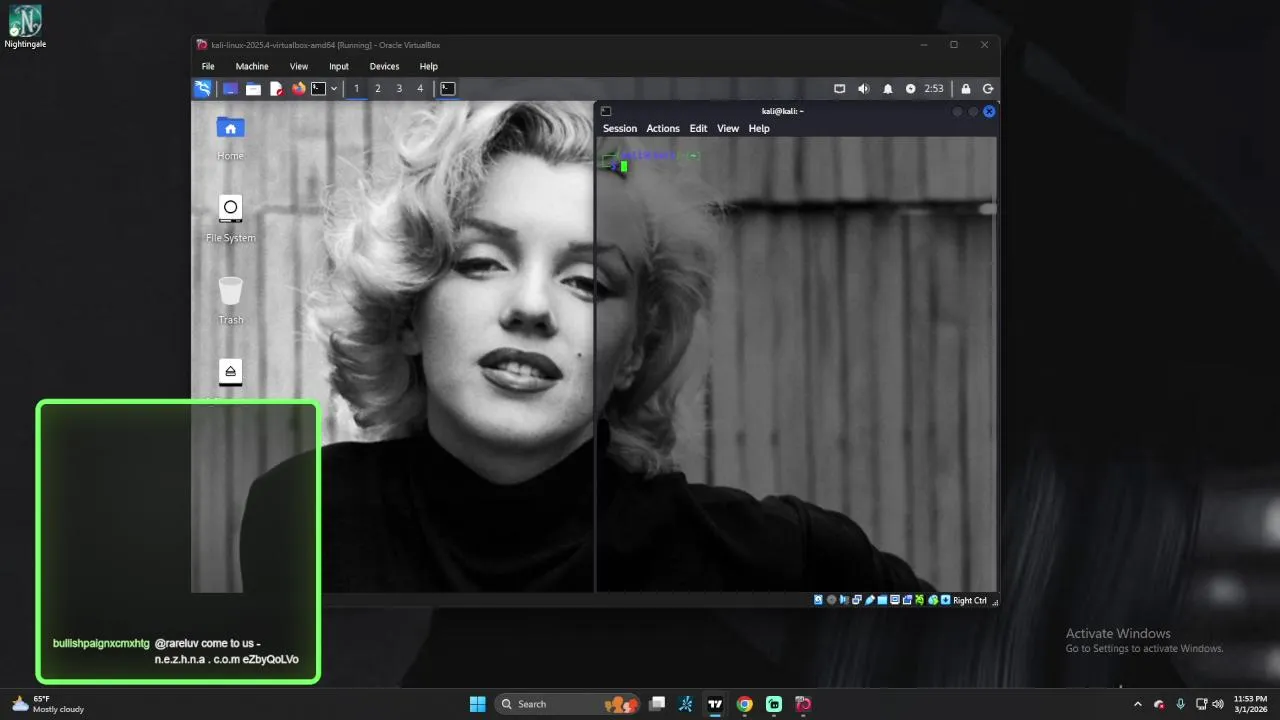Open the Kali notifications bell icon
Screen dimensions: 1280x720
(887, 89)
